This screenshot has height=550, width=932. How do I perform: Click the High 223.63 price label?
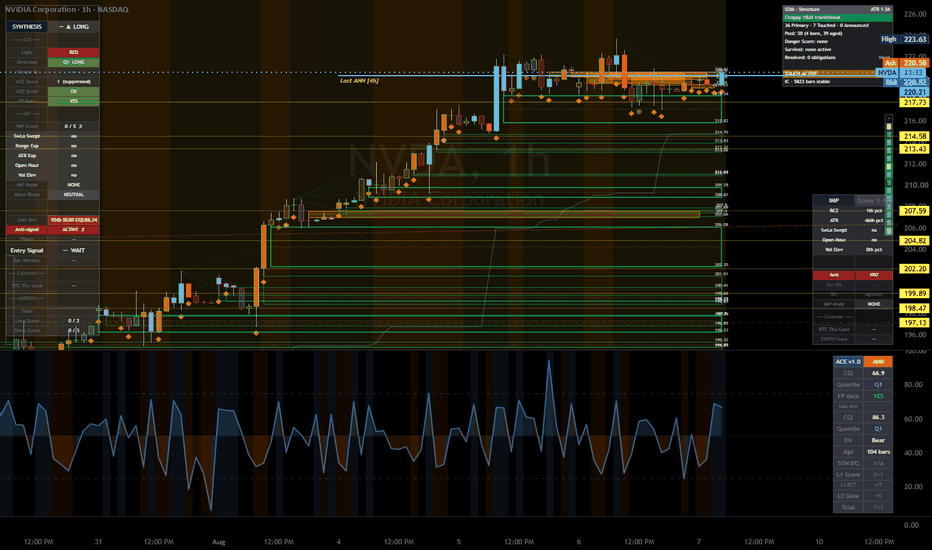[903, 39]
